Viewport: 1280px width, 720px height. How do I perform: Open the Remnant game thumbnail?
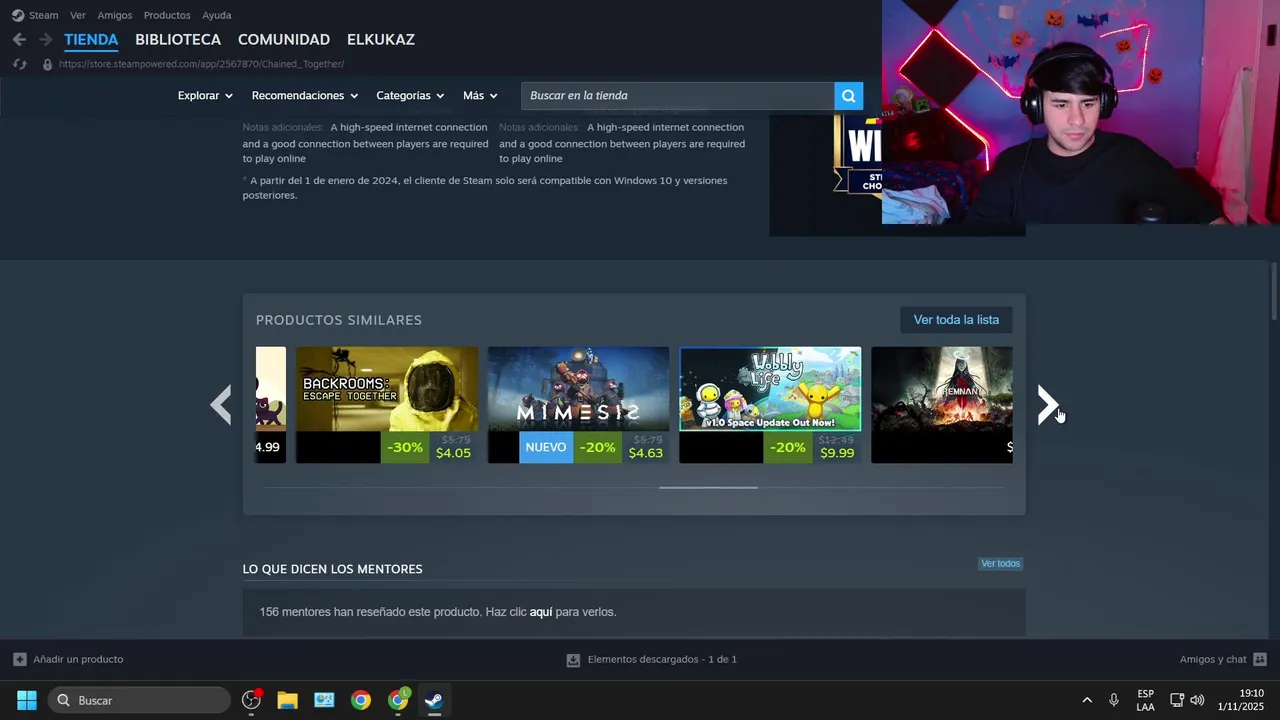(942, 389)
